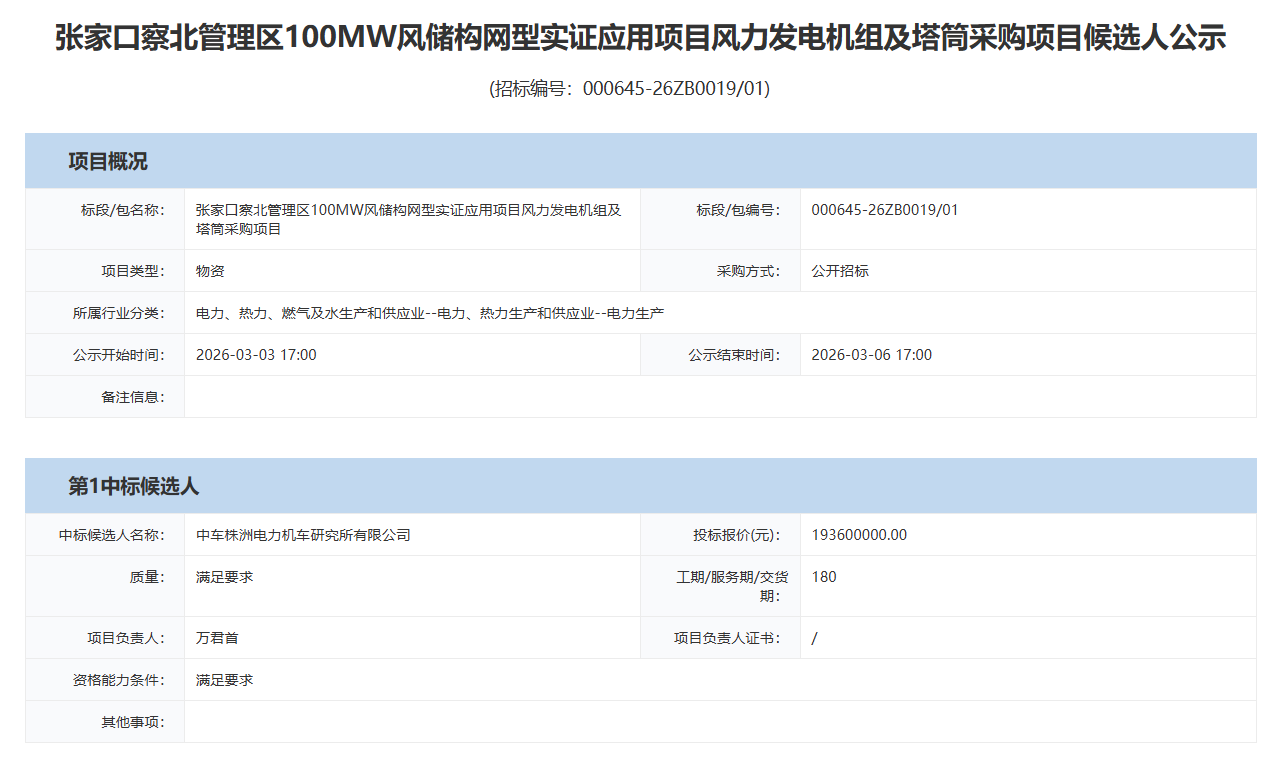The width and height of the screenshot is (1276, 775).
Task: Click the candidate name 中车株洲电力机车研究所有限公司
Action: (303, 535)
